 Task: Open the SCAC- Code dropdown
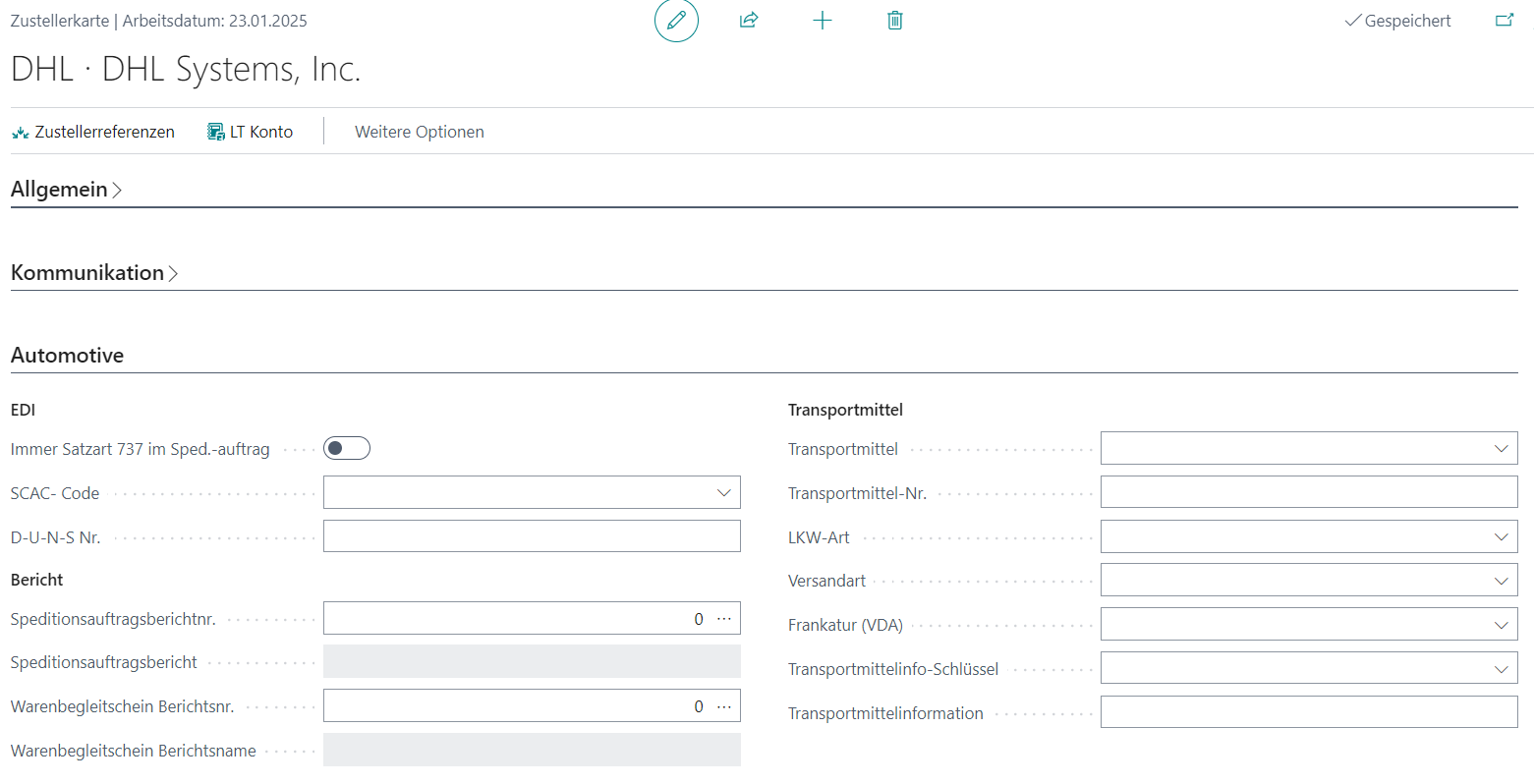tap(724, 493)
